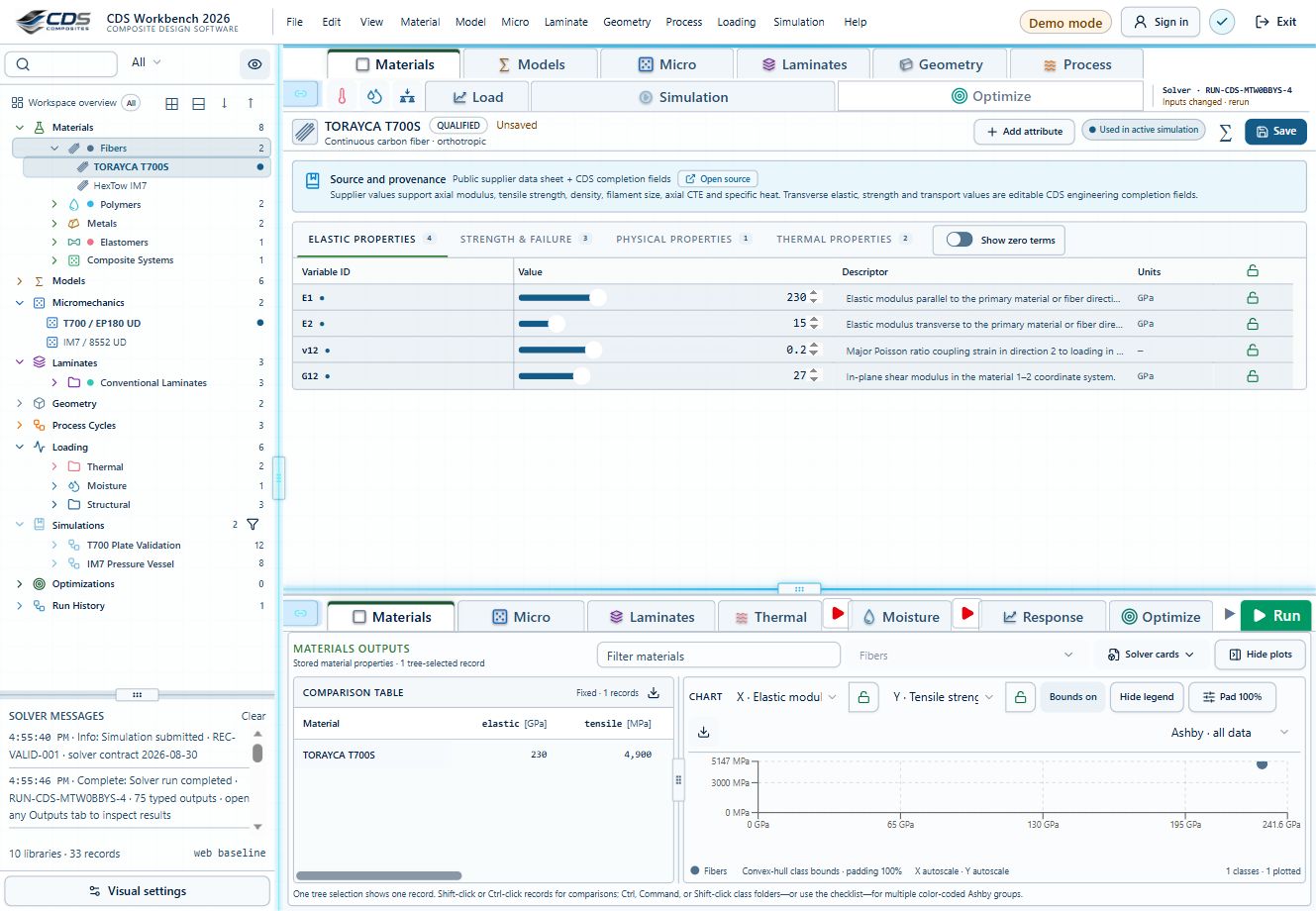Toggle Show zero terms switch
The height and width of the screenshot is (911, 1316).
pyautogui.click(x=960, y=240)
